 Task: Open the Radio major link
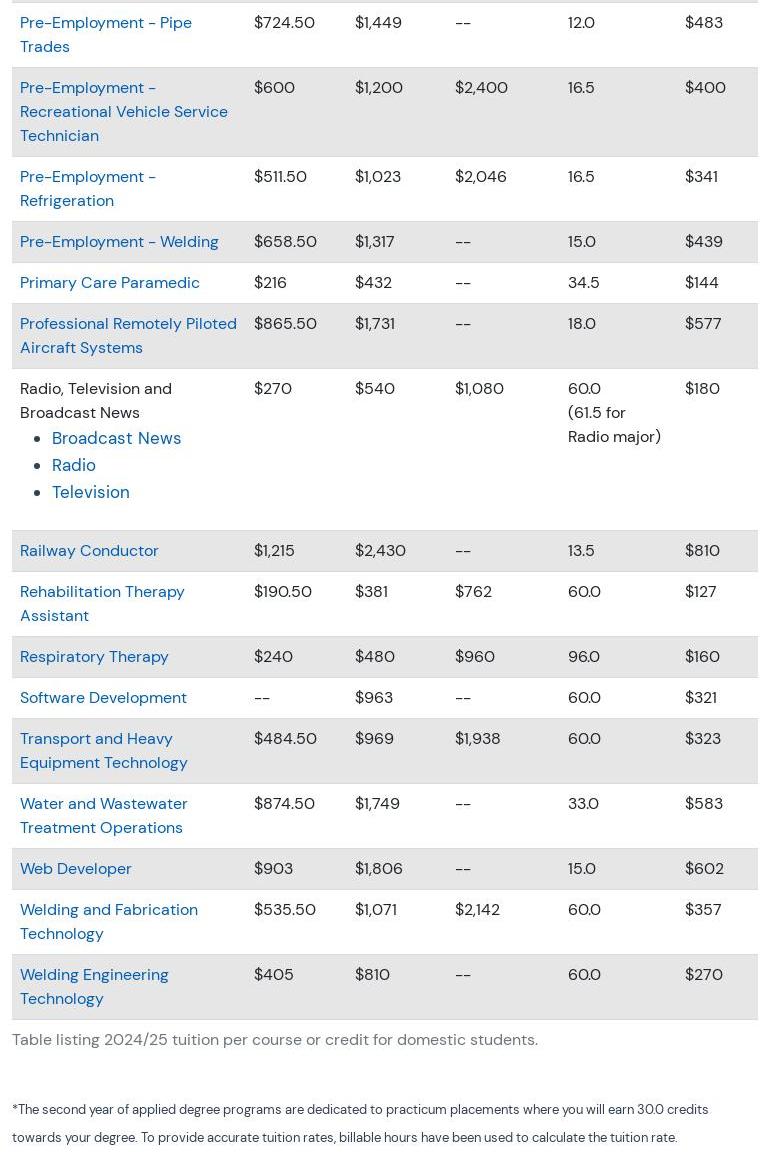pyautogui.click(x=74, y=465)
